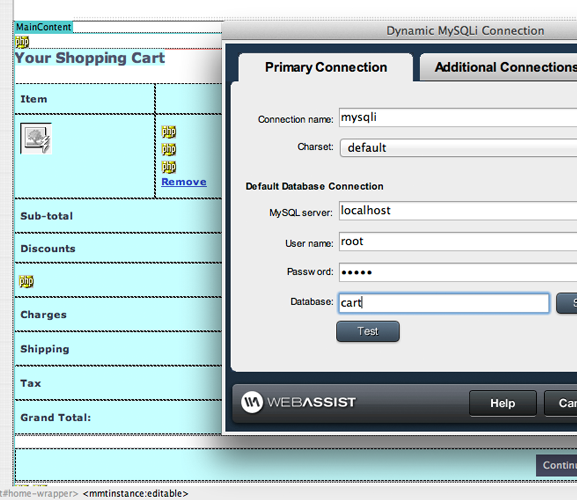Select the third PHP icon above Remove
Image resolution: width=577 pixels, height=500 pixels.
pyautogui.click(x=169, y=167)
